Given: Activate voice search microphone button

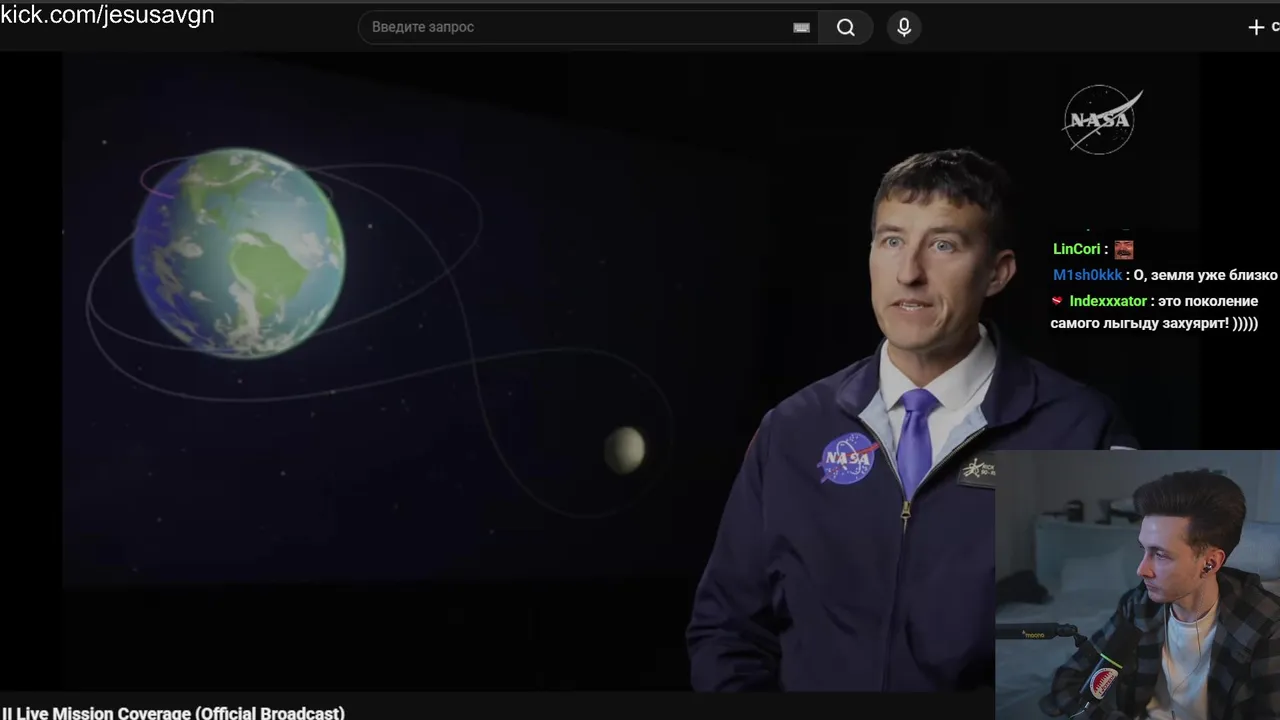Looking at the screenshot, I should pyautogui.click(x=904, y=27).
